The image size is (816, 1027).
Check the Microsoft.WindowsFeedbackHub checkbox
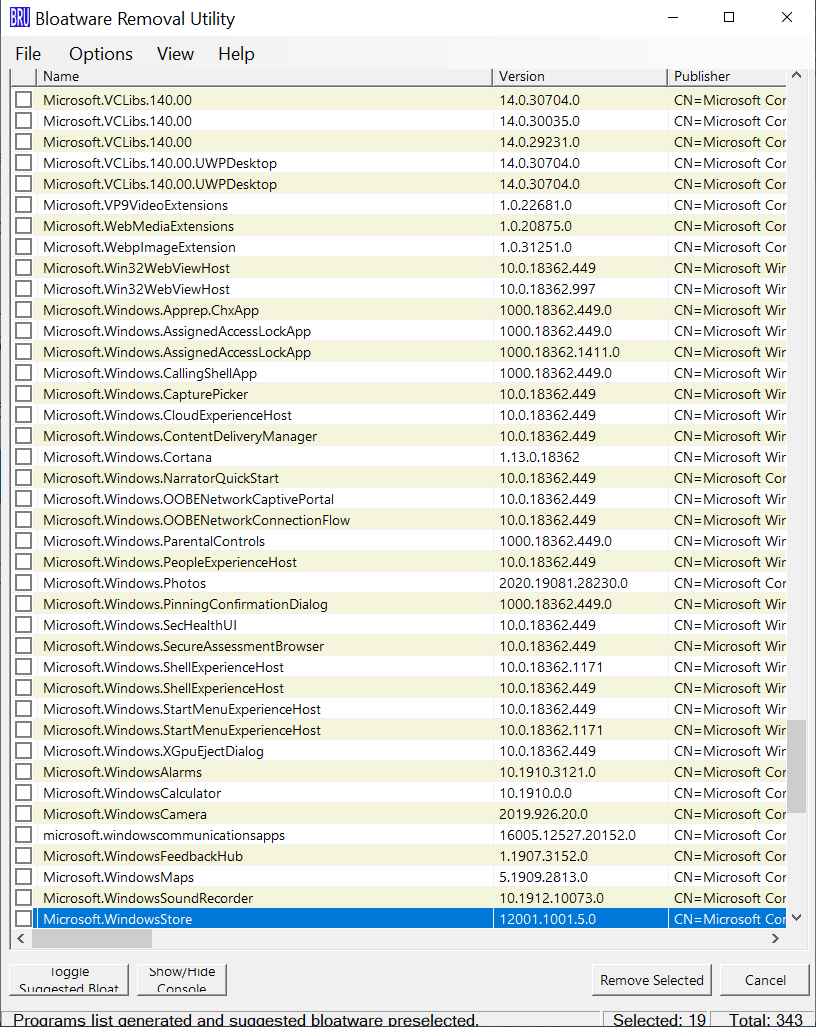point(24,856)
